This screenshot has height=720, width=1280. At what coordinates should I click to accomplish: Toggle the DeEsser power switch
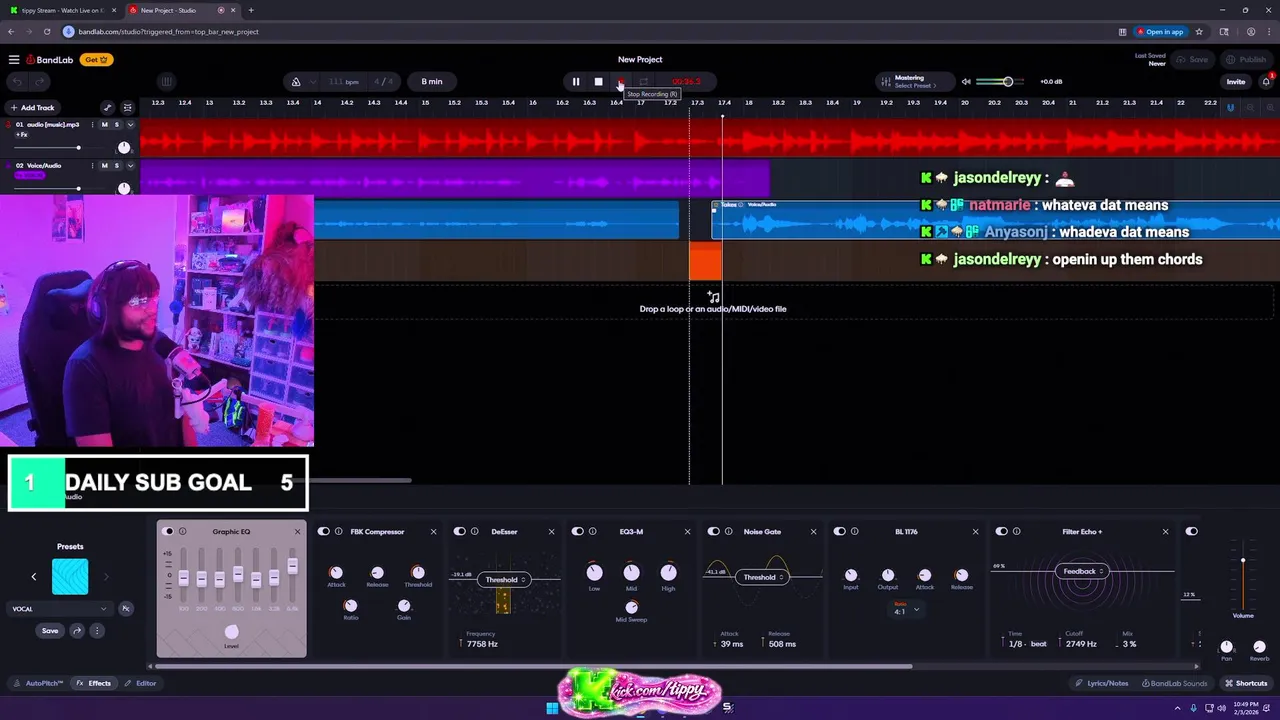coord(460,531)
